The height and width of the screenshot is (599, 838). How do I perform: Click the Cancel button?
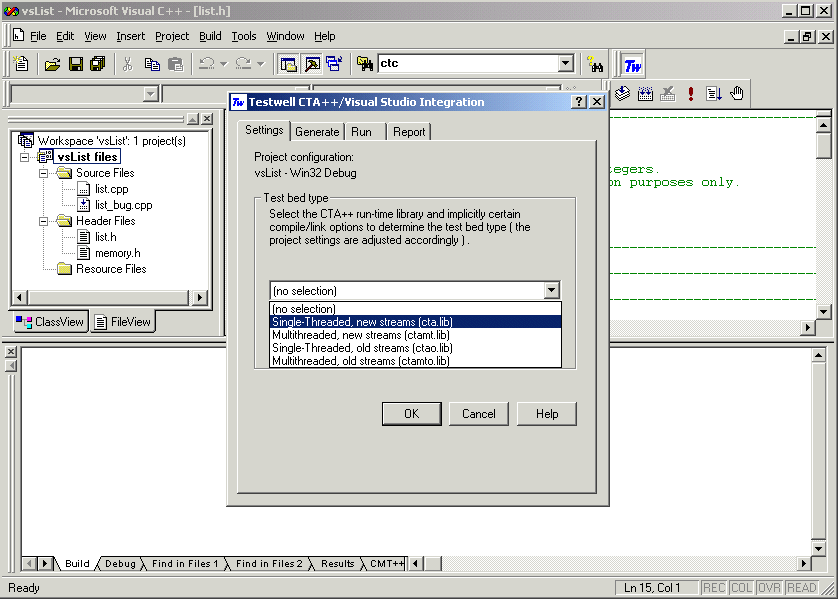coord(479,414)
